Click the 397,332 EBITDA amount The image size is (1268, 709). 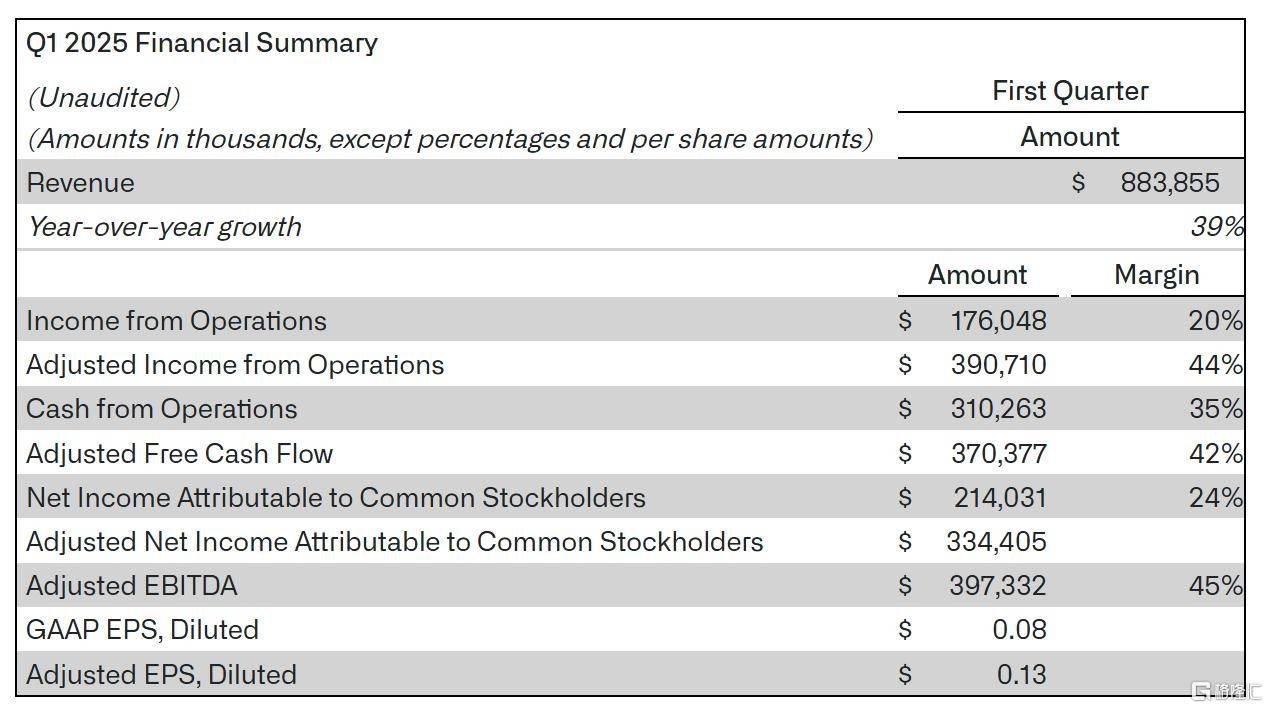click(x=997, y=586)
